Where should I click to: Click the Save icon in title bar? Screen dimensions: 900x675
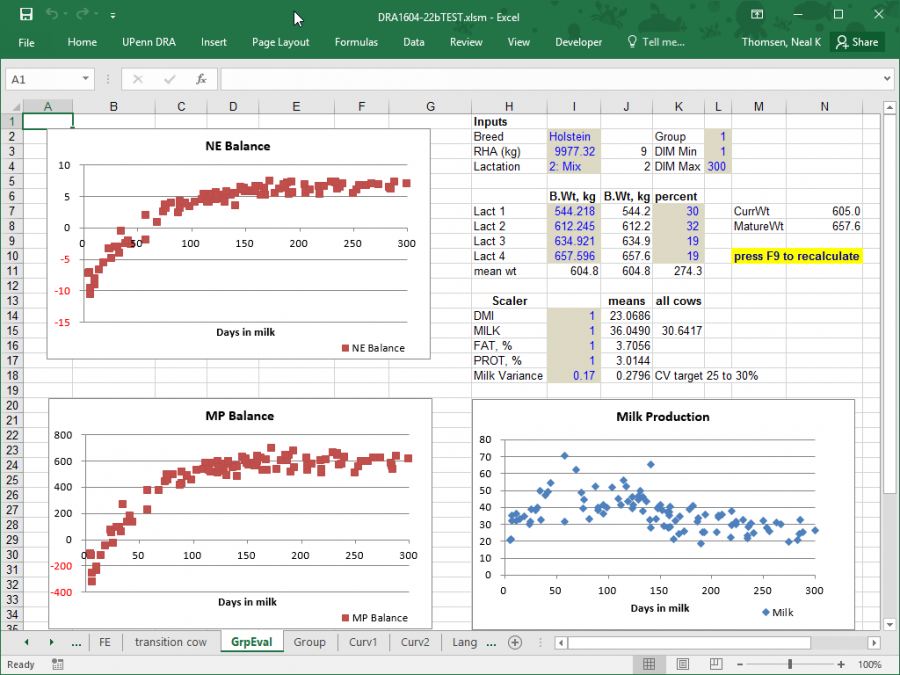pos(26,15)
